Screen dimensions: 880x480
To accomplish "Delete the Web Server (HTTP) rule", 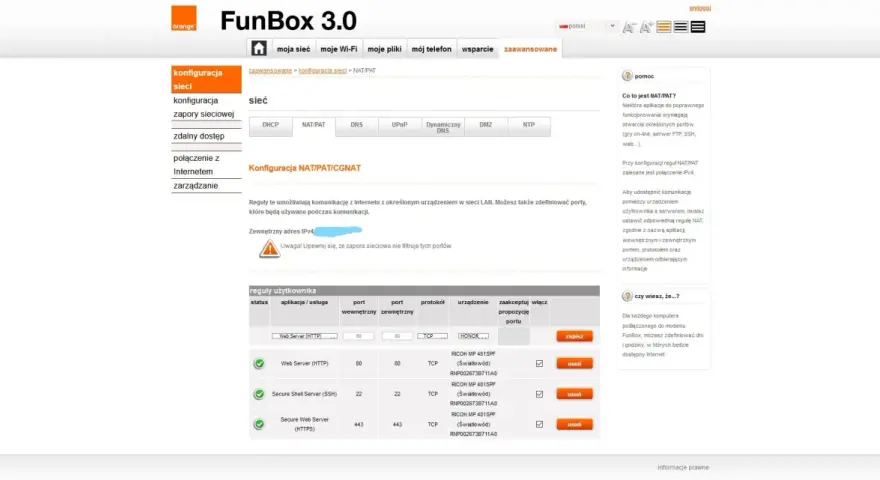I will pos(574,363).
